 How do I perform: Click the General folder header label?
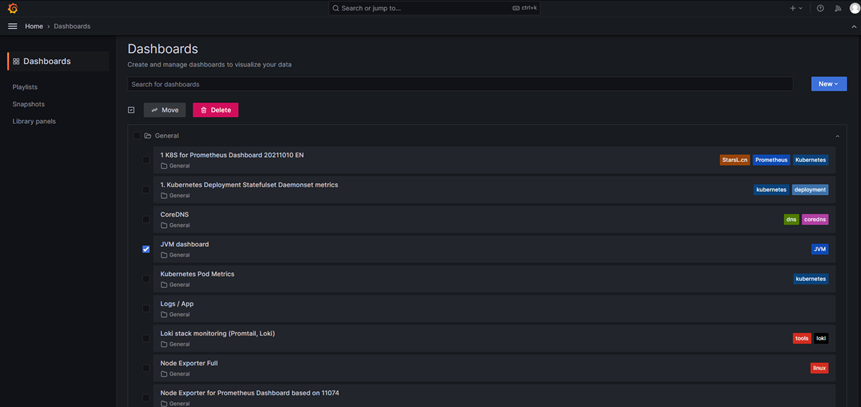tap(166, 136)
